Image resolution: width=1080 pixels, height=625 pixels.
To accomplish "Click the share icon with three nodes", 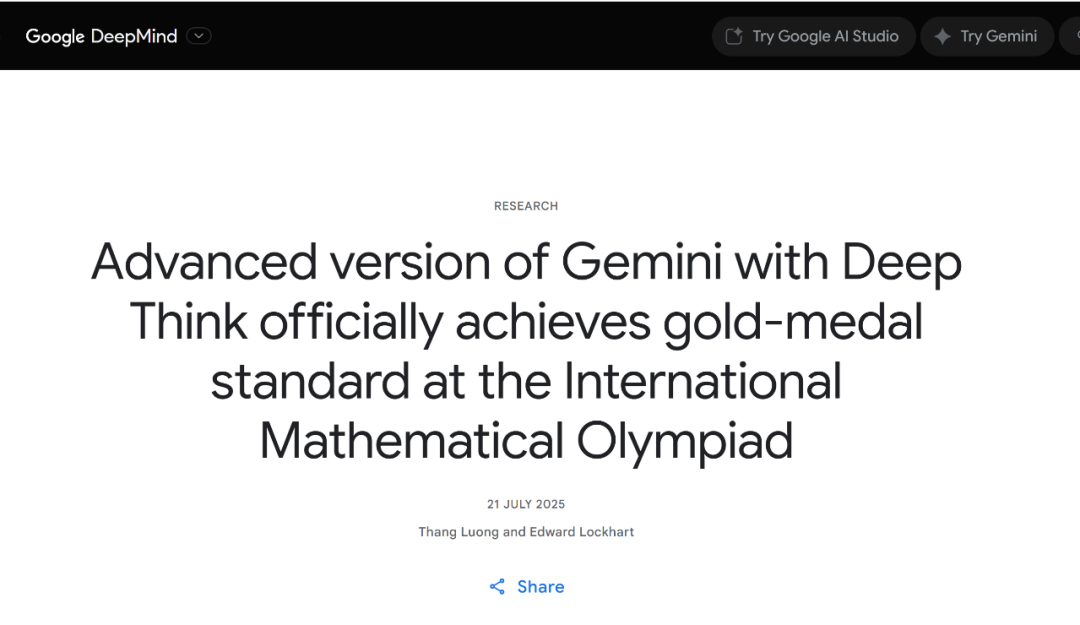I will (x=497, y=587).
